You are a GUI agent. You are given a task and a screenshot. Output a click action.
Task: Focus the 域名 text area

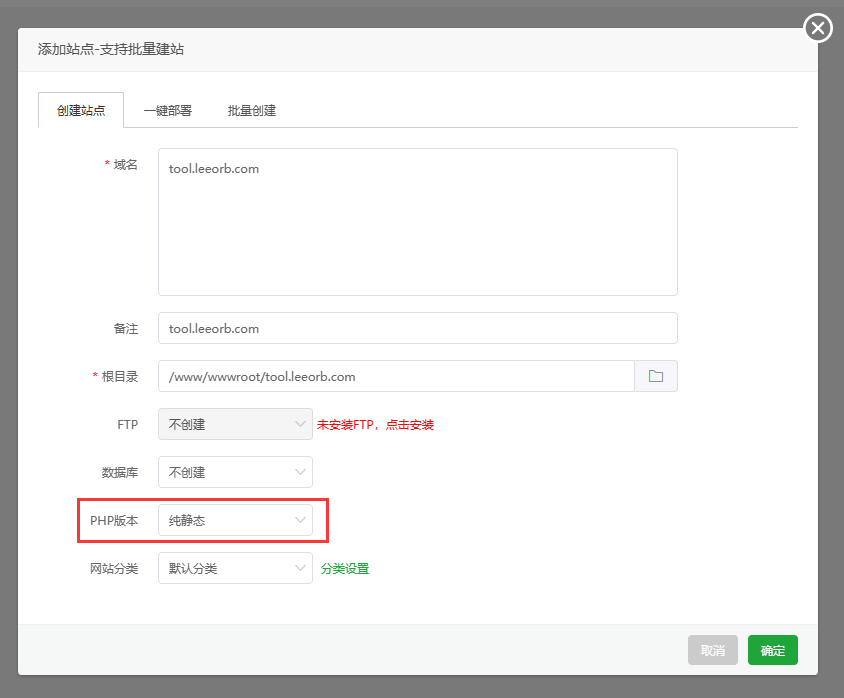[x=417, y=222]
